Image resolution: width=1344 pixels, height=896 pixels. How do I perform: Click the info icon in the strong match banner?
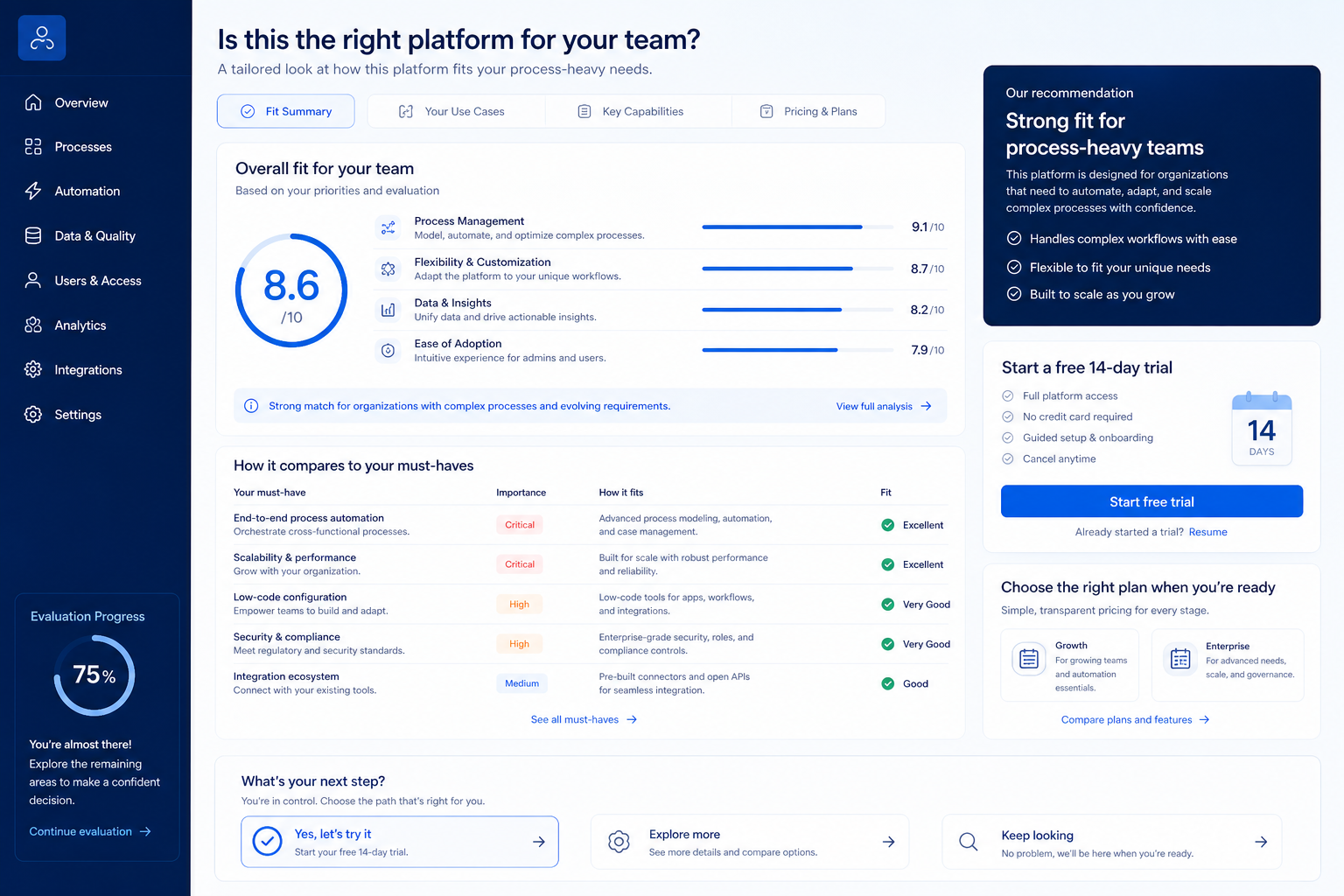point(251,406)
